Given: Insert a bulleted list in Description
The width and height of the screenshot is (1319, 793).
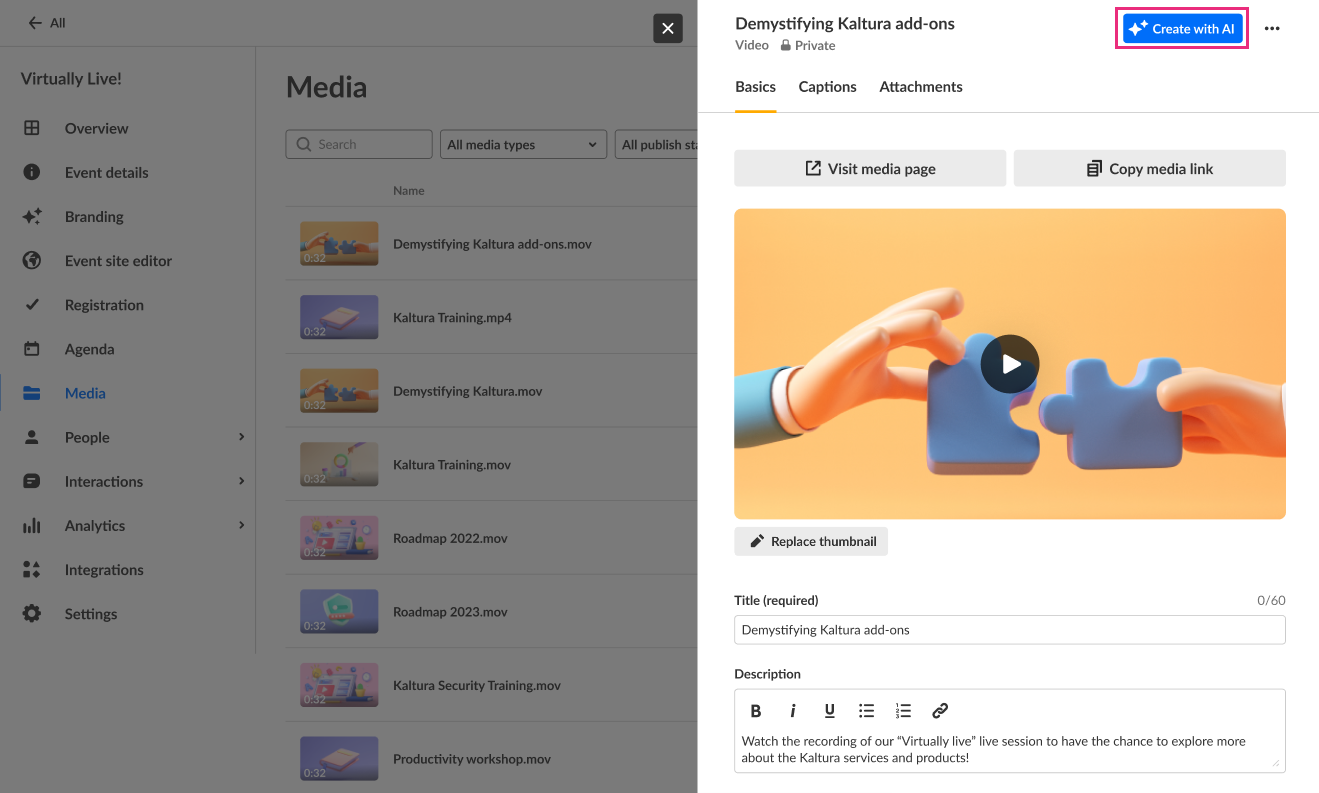Looking at the screenshot, I should click(x=867, y=711).
